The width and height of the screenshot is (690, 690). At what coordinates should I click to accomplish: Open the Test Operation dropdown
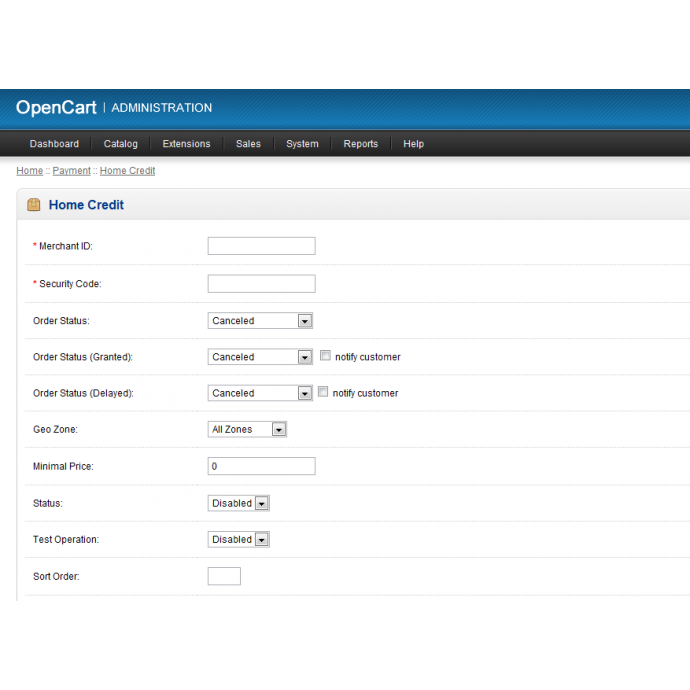click(239, 539)
